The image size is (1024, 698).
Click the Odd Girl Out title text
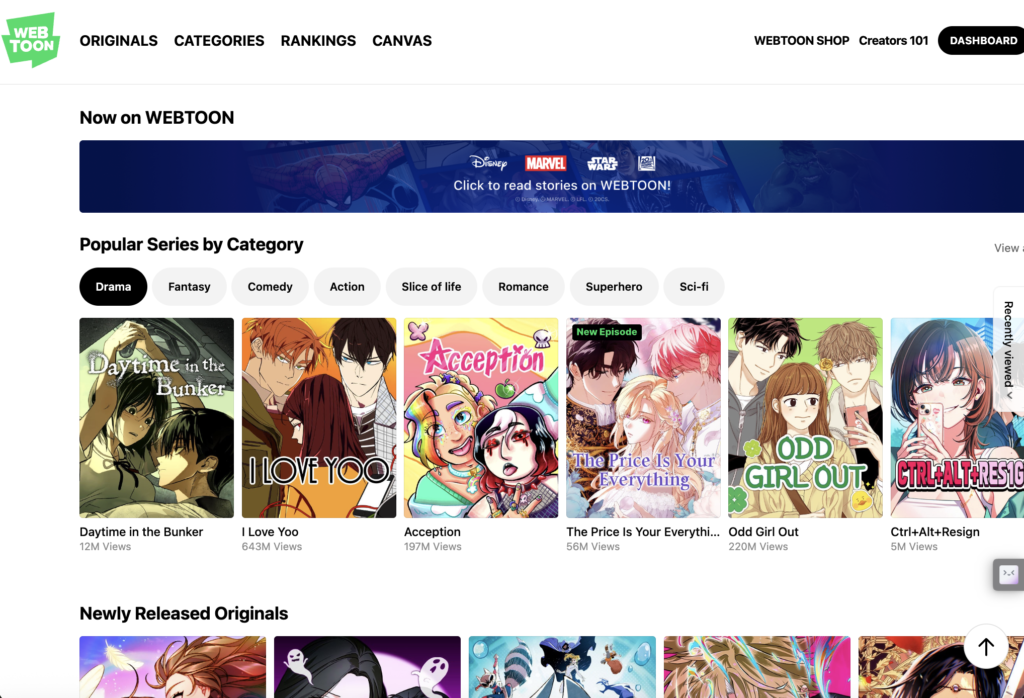[763, 531]
